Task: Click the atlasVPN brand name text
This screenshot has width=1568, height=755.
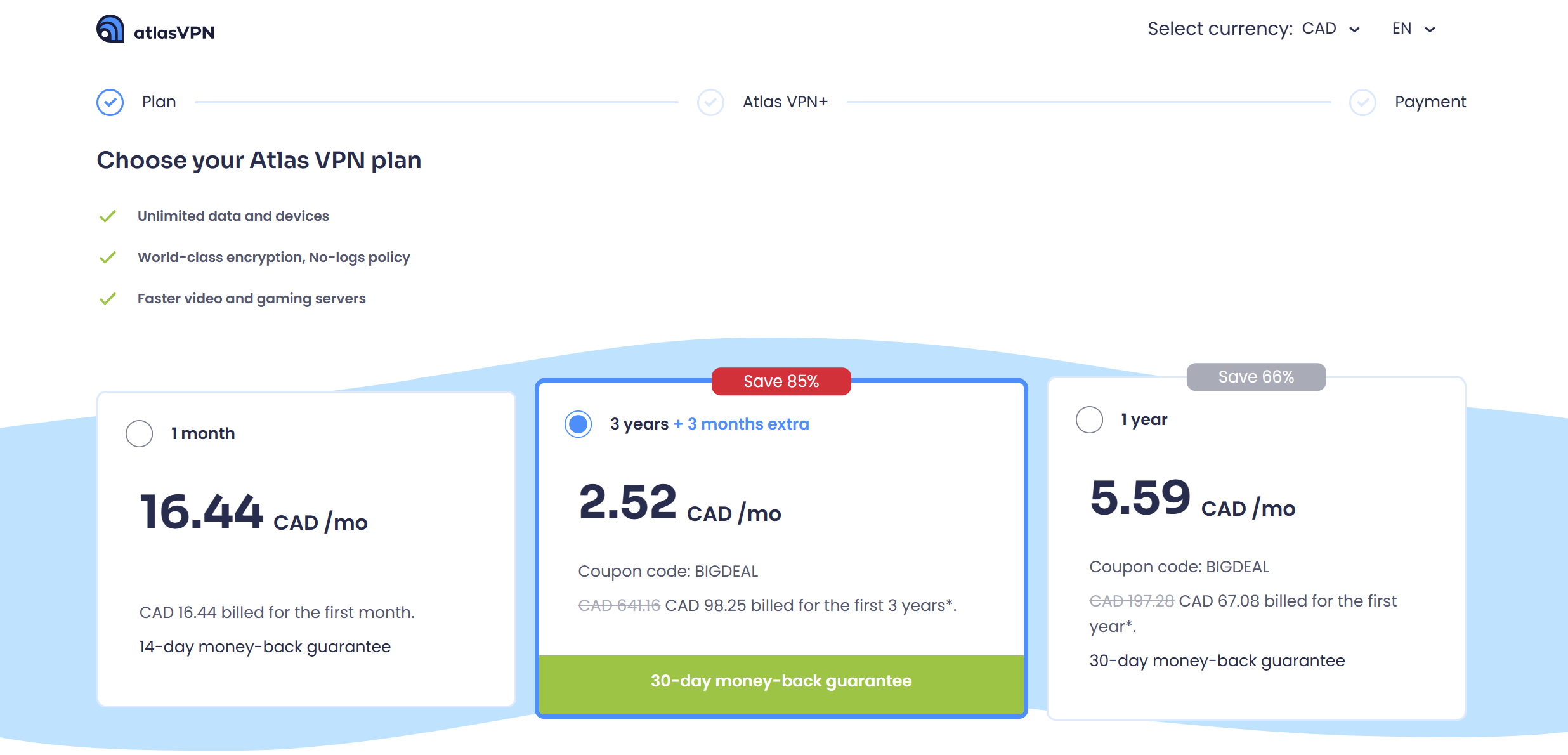Action: pos(174,32)
